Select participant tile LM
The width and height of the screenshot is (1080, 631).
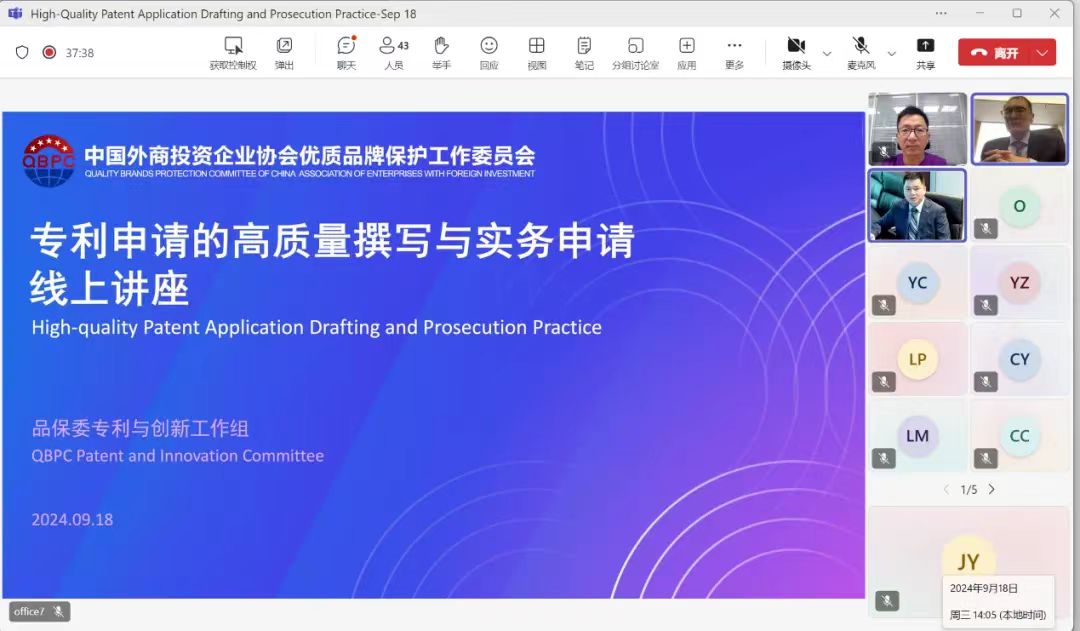[917, 435]
